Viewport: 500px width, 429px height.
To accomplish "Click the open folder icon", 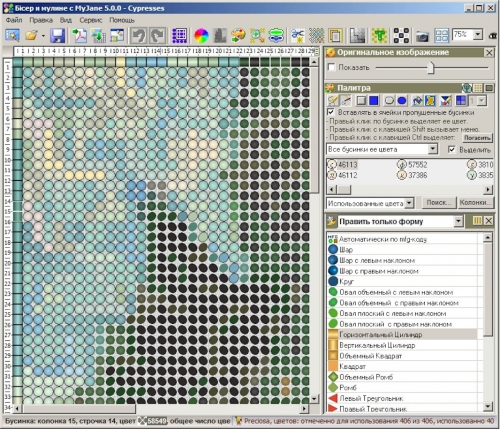I will pos(32,35).
